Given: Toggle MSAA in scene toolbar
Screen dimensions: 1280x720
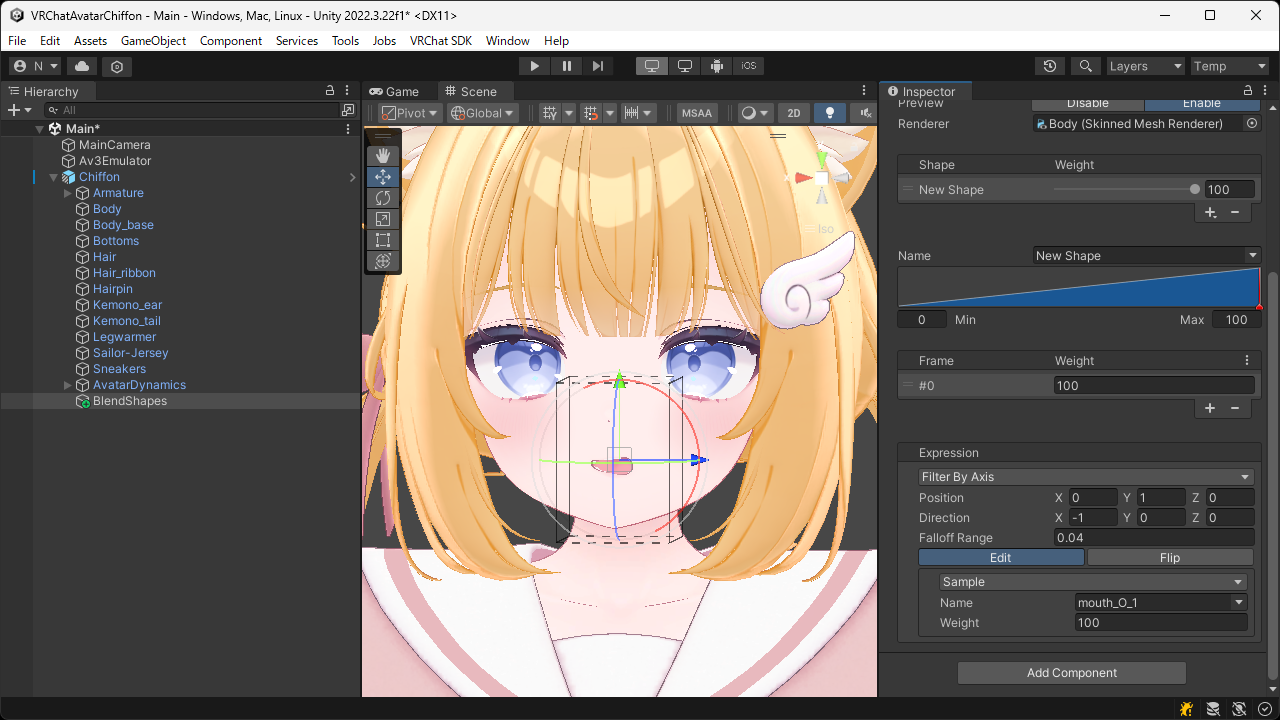Looking at the screenshot, I should [697, 113].
